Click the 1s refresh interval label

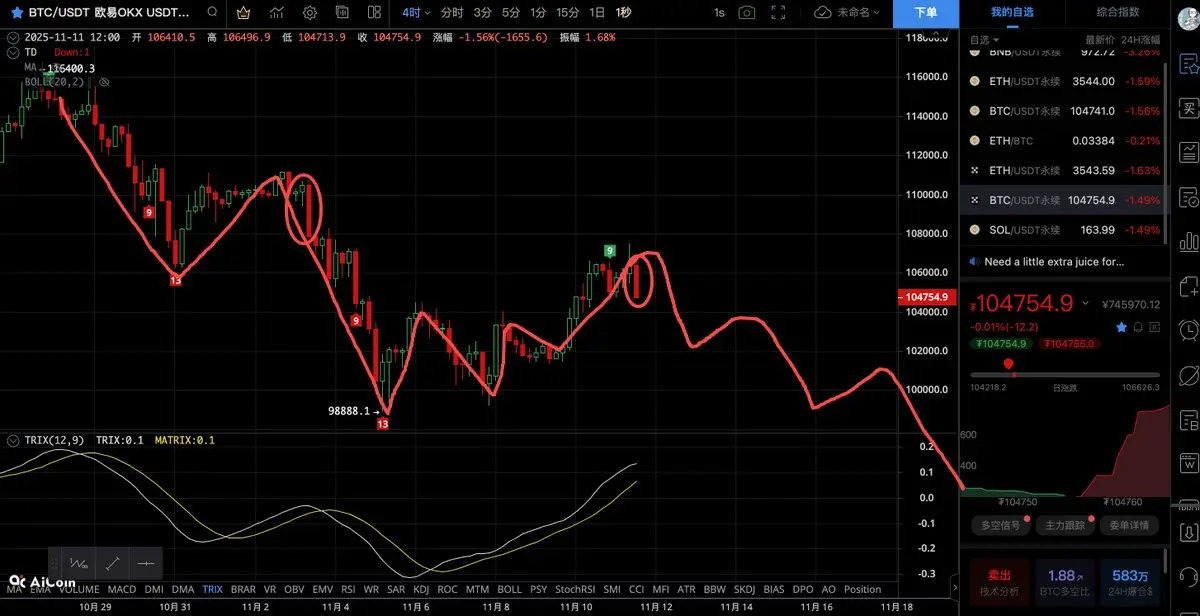pyautogui.click(x=719, y=13)
